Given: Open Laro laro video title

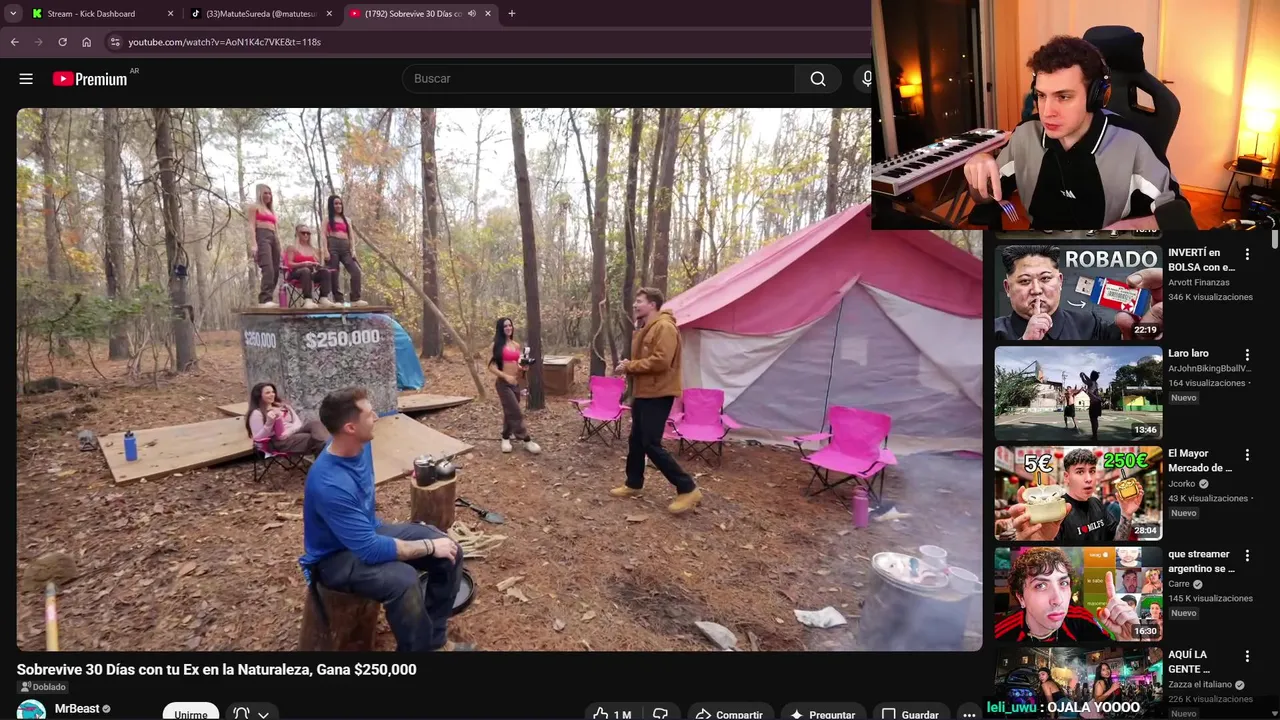Looking at the screenshot, I should click(1188, 353).
